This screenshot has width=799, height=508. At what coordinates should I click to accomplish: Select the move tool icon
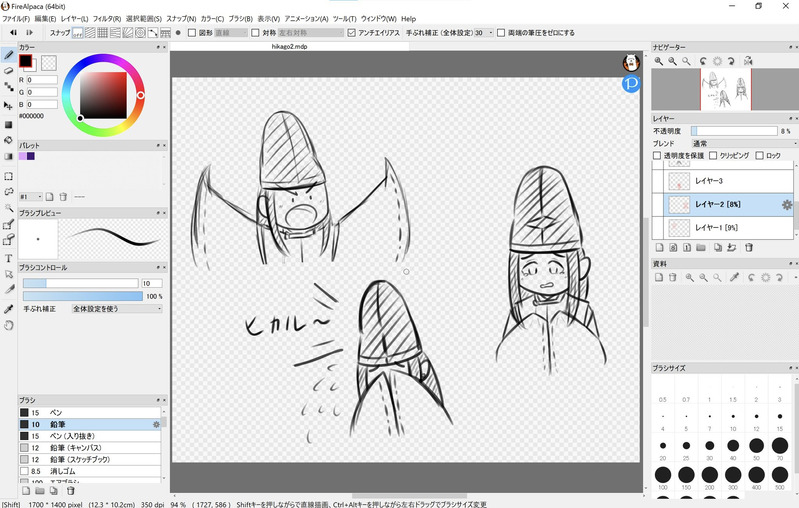tap(8, 105)
